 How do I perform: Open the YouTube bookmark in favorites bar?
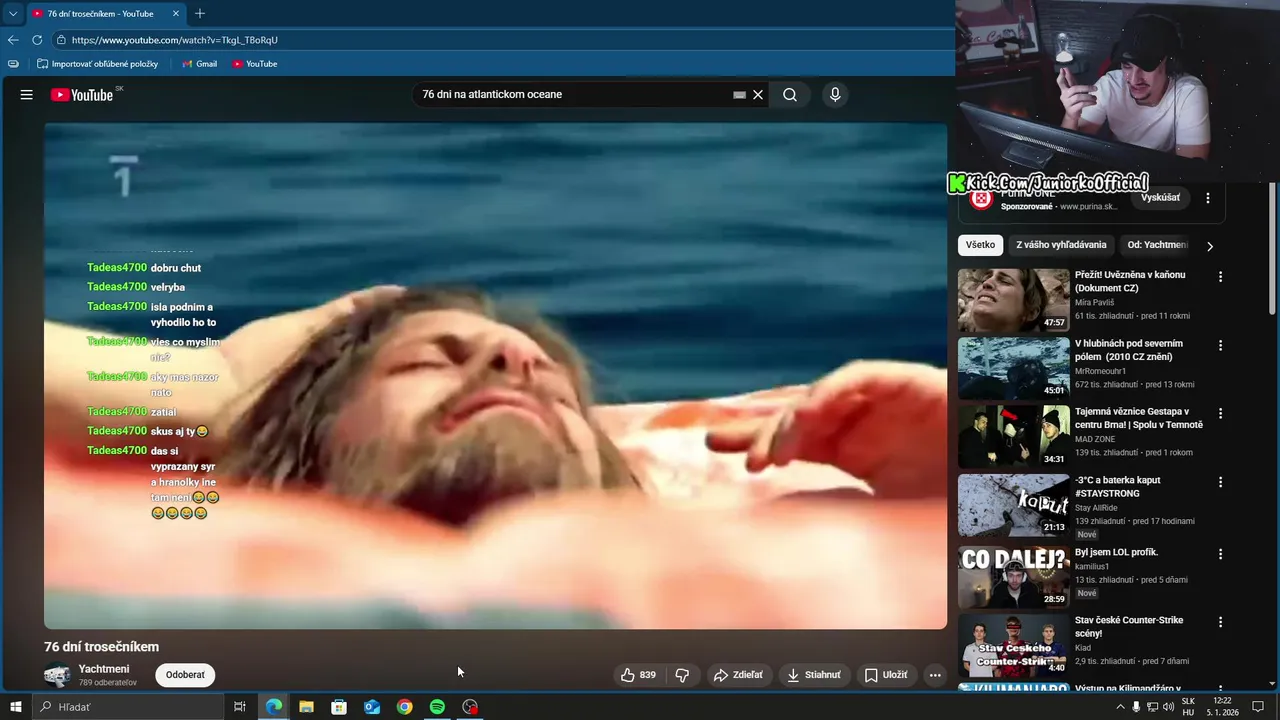(x=254, y=64)
